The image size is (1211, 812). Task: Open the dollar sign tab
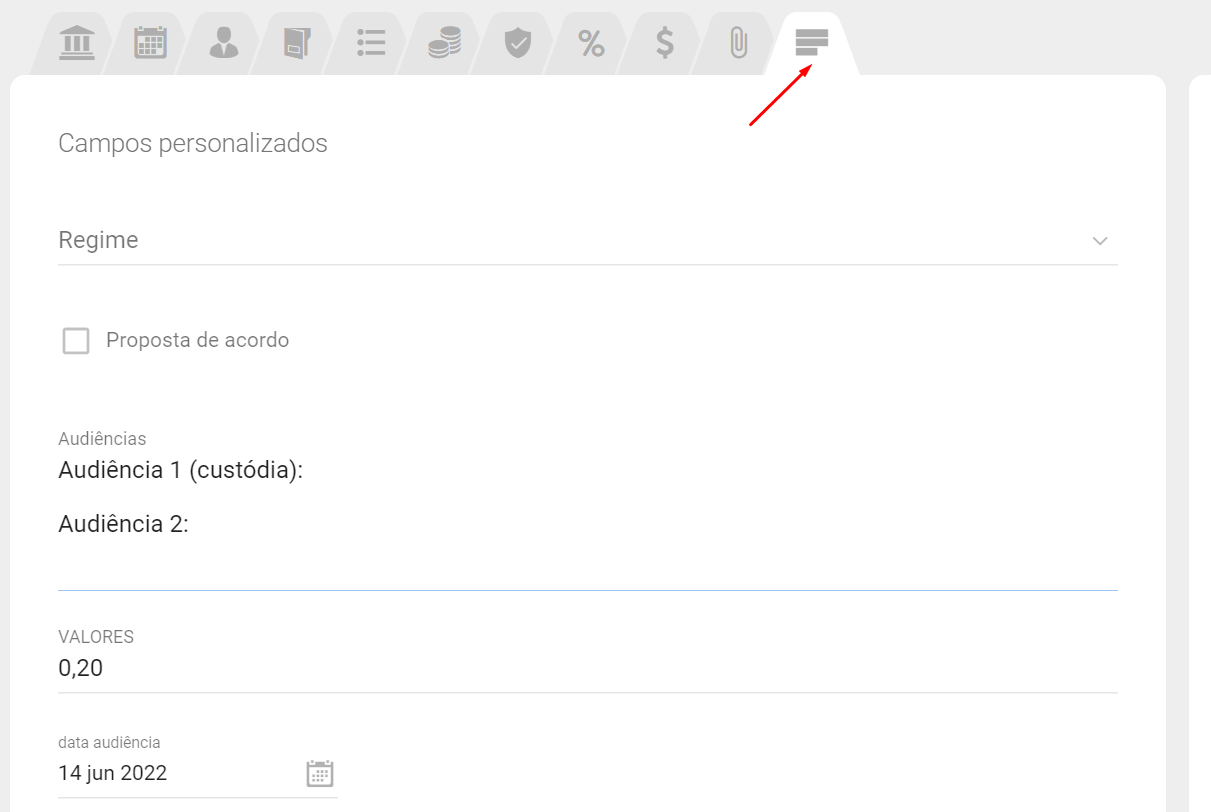pyautogui.click(x=664, y=43)
